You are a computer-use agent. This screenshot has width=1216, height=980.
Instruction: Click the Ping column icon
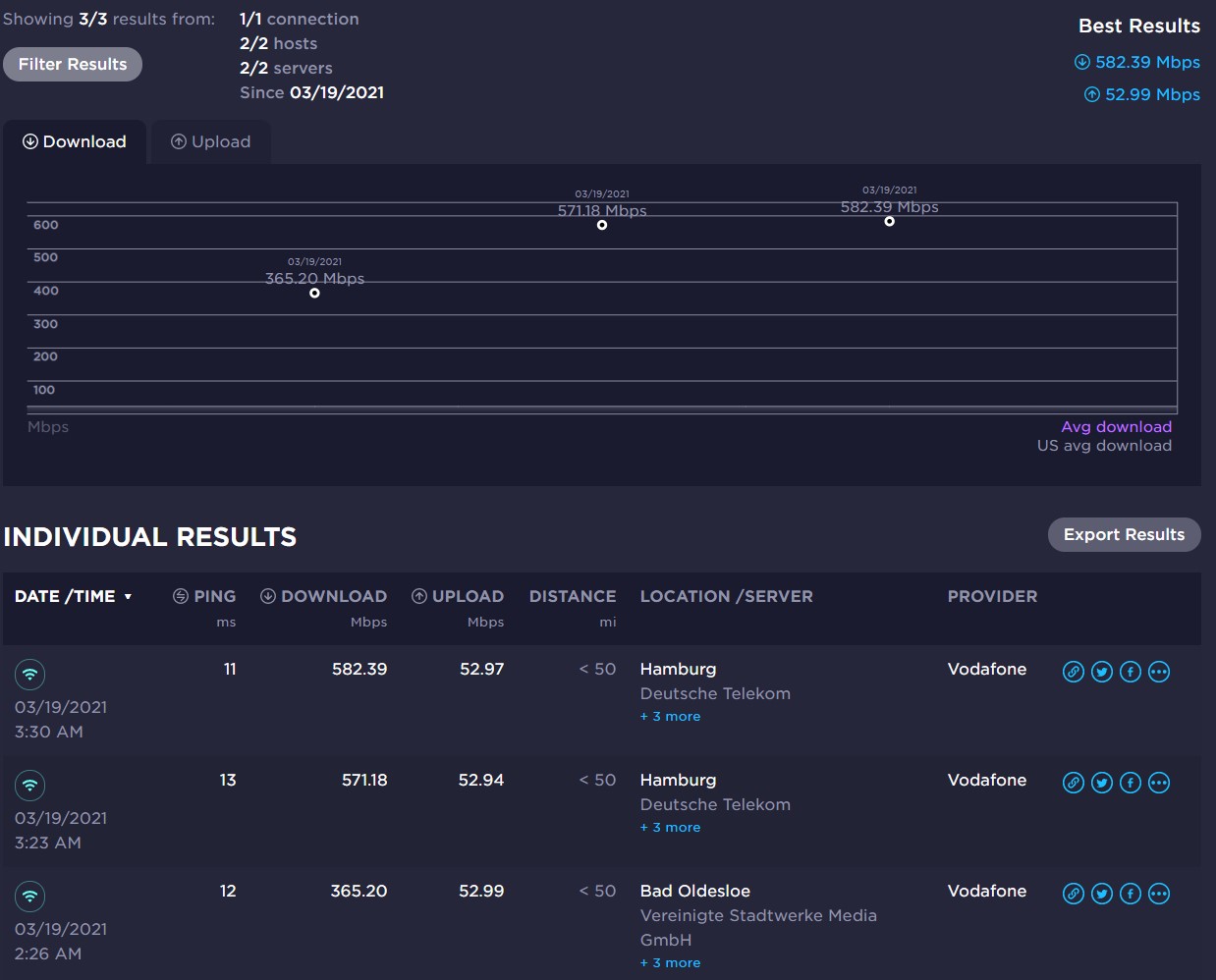[x=181, y=596]
